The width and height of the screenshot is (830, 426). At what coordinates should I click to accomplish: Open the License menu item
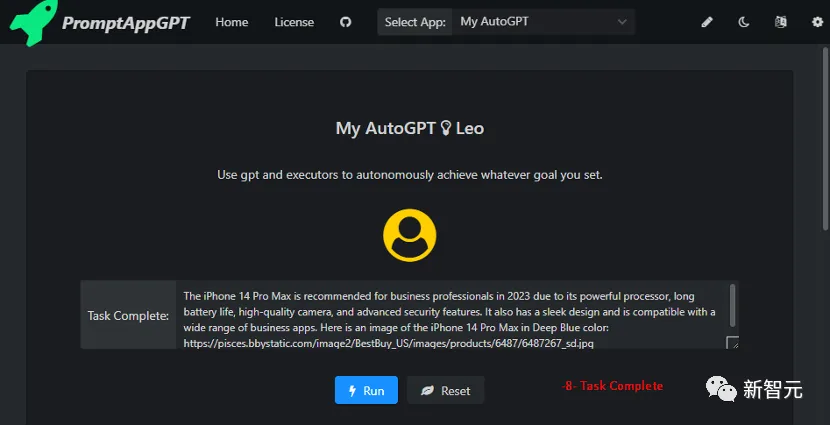(294, 22)
